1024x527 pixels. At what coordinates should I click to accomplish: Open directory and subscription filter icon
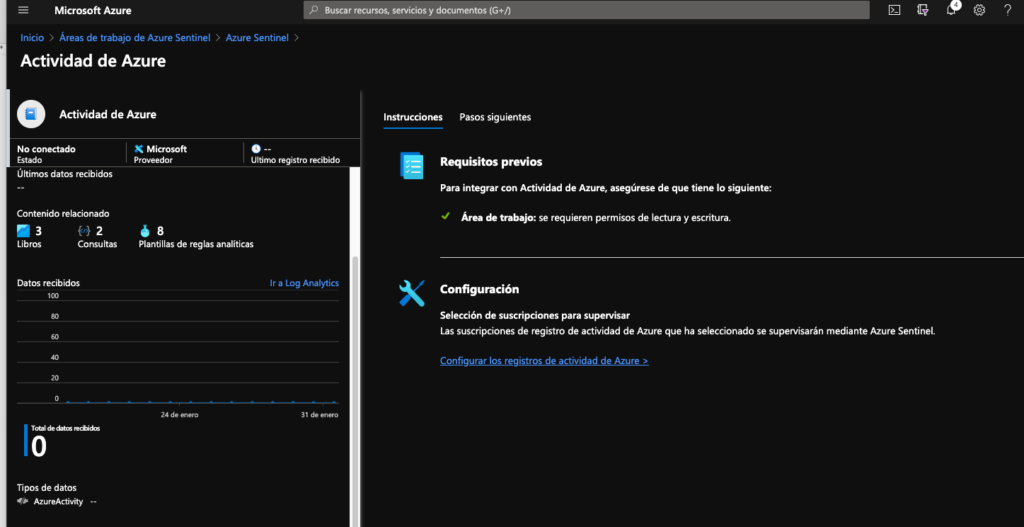(923, 10)
